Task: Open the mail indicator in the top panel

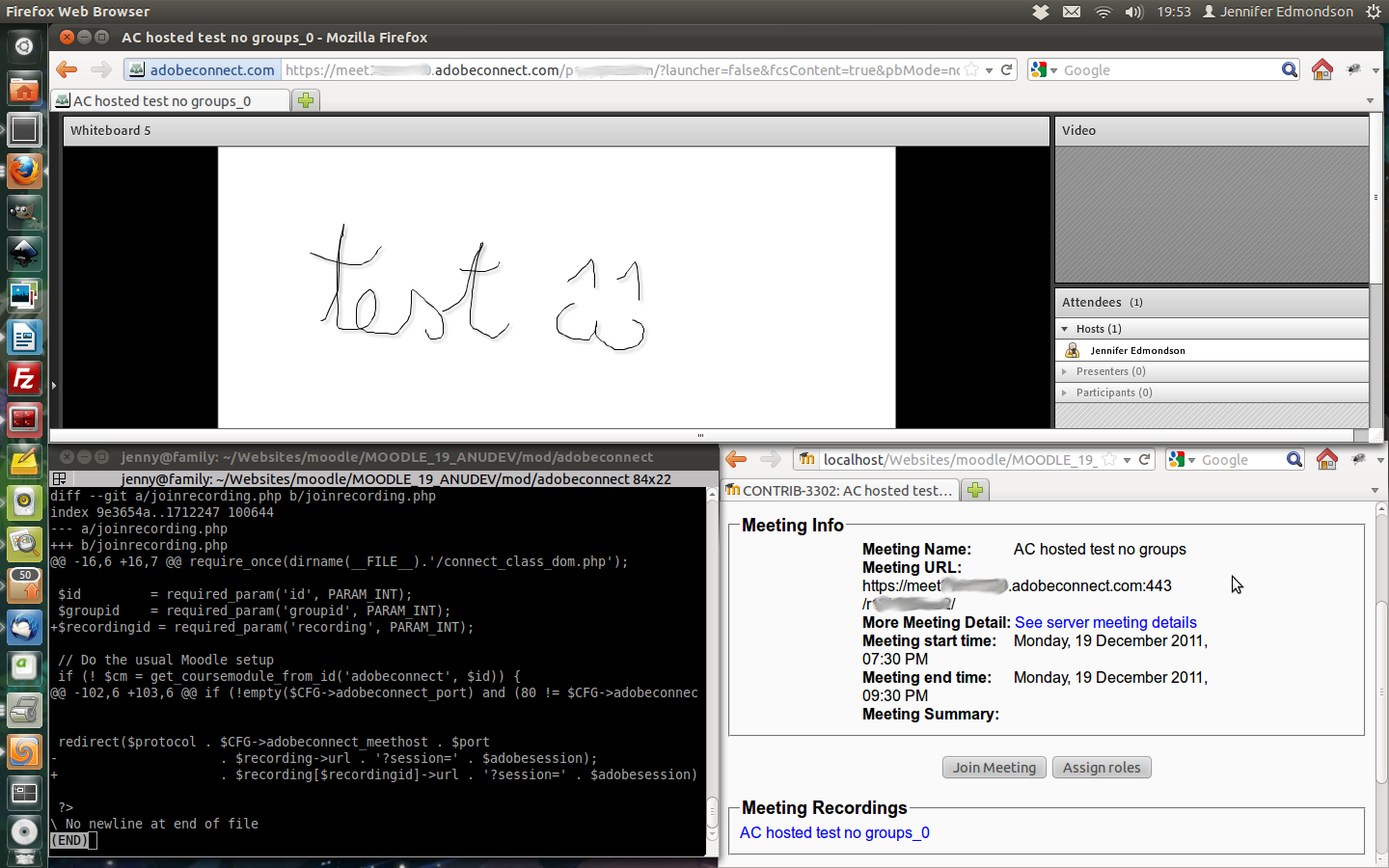Action: [1072, 12]
